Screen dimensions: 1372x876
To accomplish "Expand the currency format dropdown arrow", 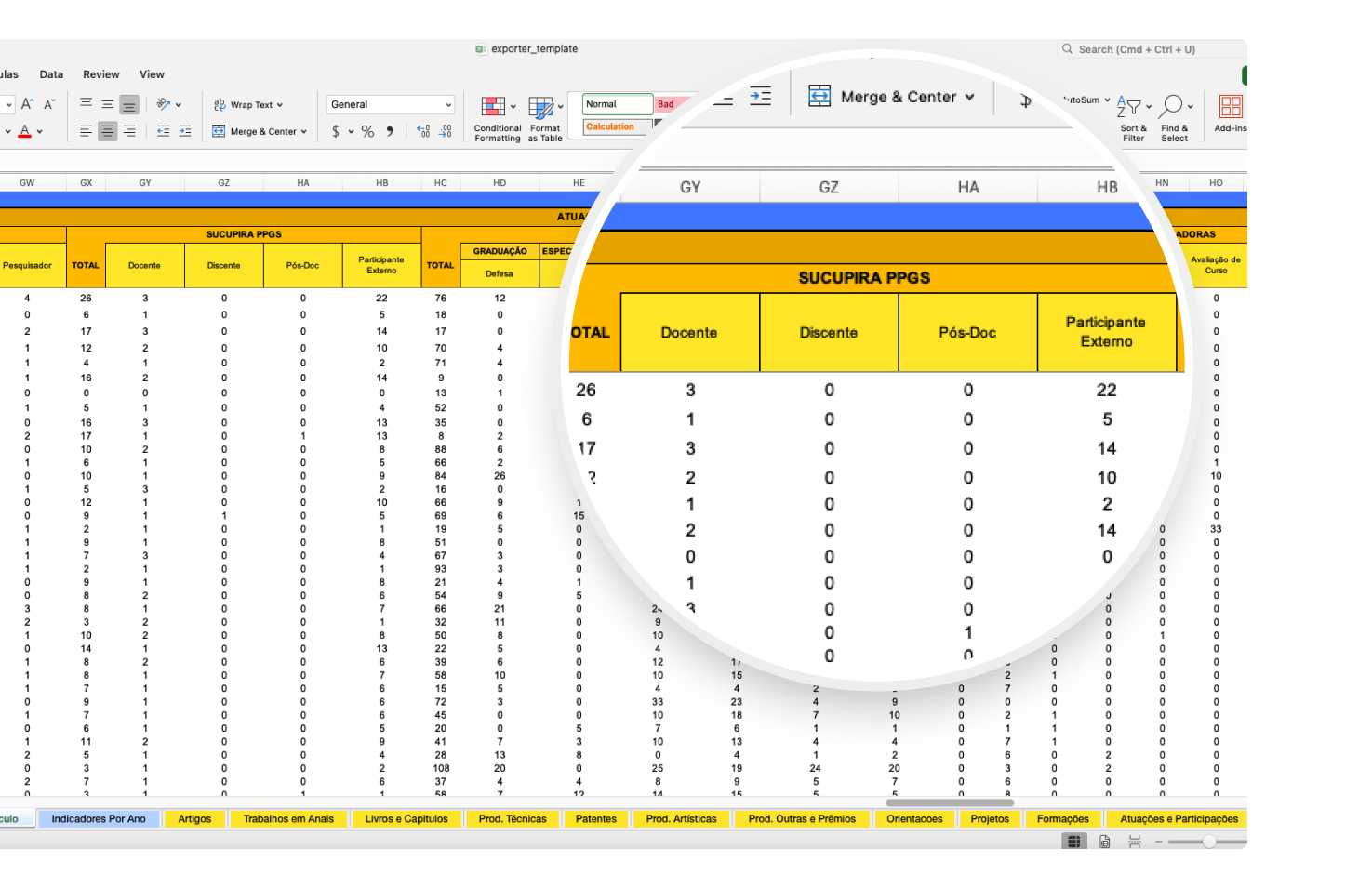I will coord(352,132).
